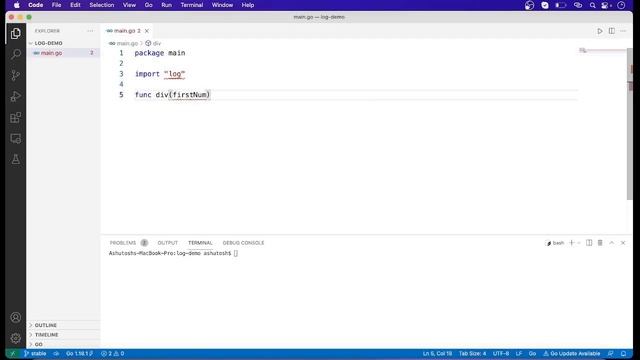Screen dimensions: 640x360
Task: Open the Explorer view in activity bar
Action: click(16, 33)
